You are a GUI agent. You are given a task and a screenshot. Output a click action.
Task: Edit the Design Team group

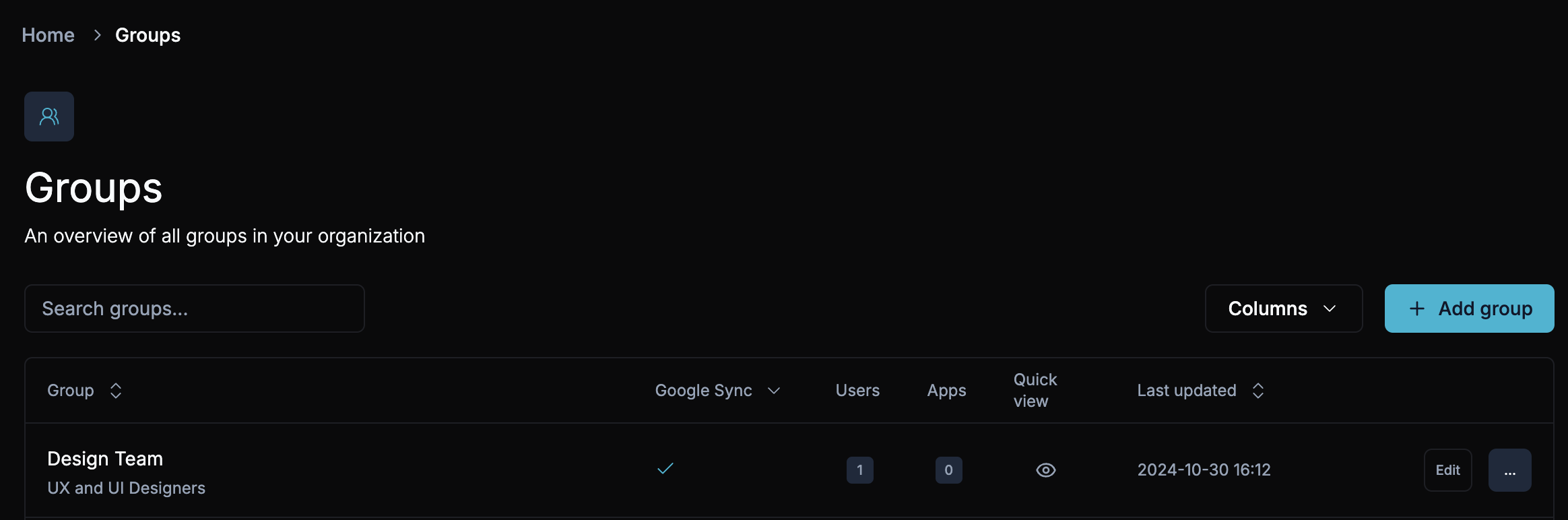coord(1447,470)
